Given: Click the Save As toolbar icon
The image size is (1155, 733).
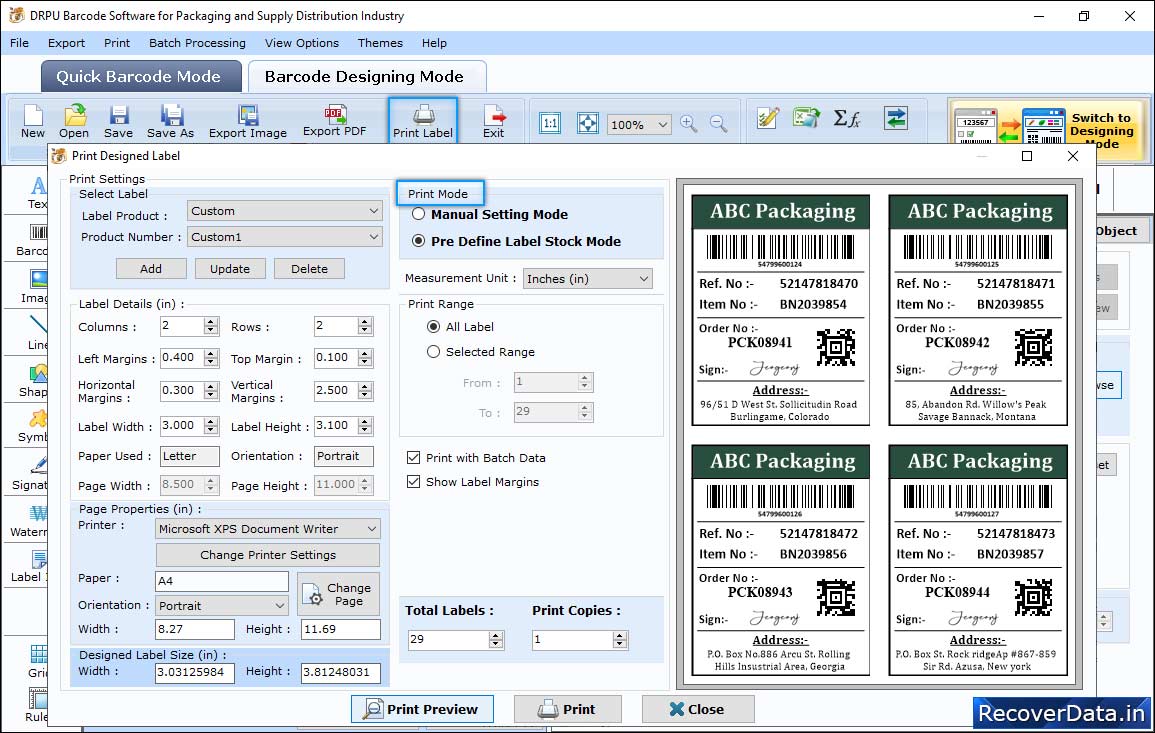Looking at the screenshot, I should [x=170, y=121].
